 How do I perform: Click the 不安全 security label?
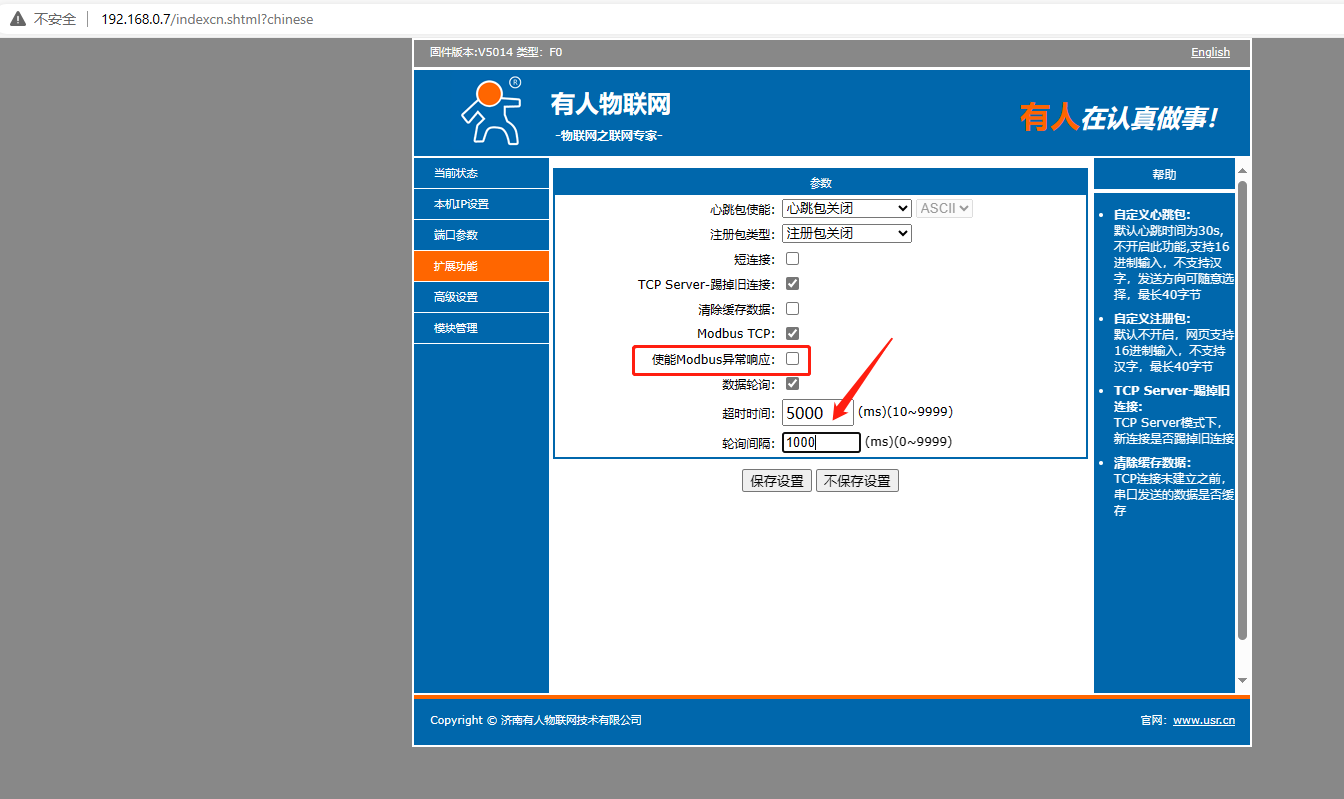point(55,19)
